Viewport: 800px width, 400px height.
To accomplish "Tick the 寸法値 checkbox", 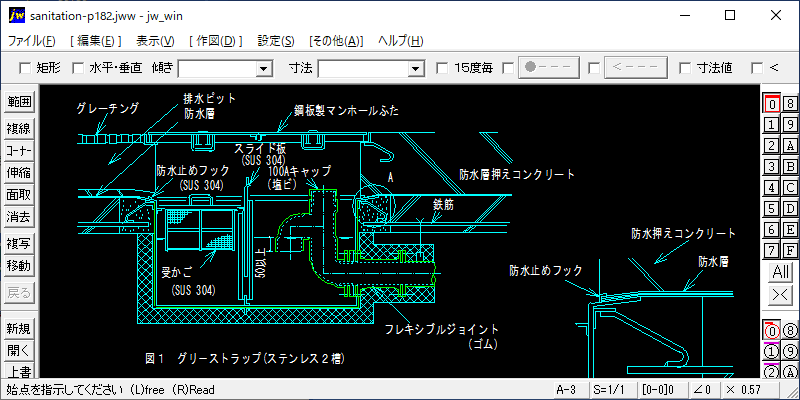I will coord(684,68).
